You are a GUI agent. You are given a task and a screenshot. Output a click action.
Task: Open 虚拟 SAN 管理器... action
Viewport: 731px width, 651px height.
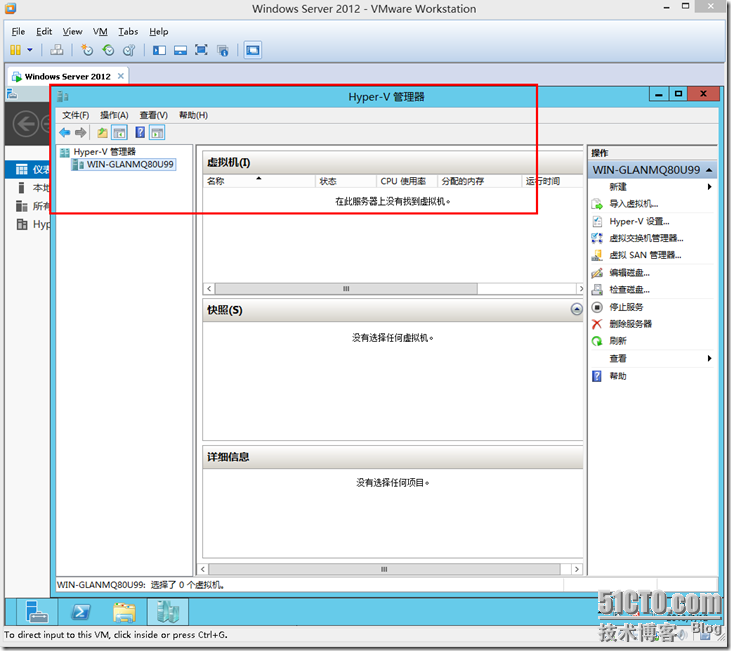pyautogui.click(x=645, y=255)
